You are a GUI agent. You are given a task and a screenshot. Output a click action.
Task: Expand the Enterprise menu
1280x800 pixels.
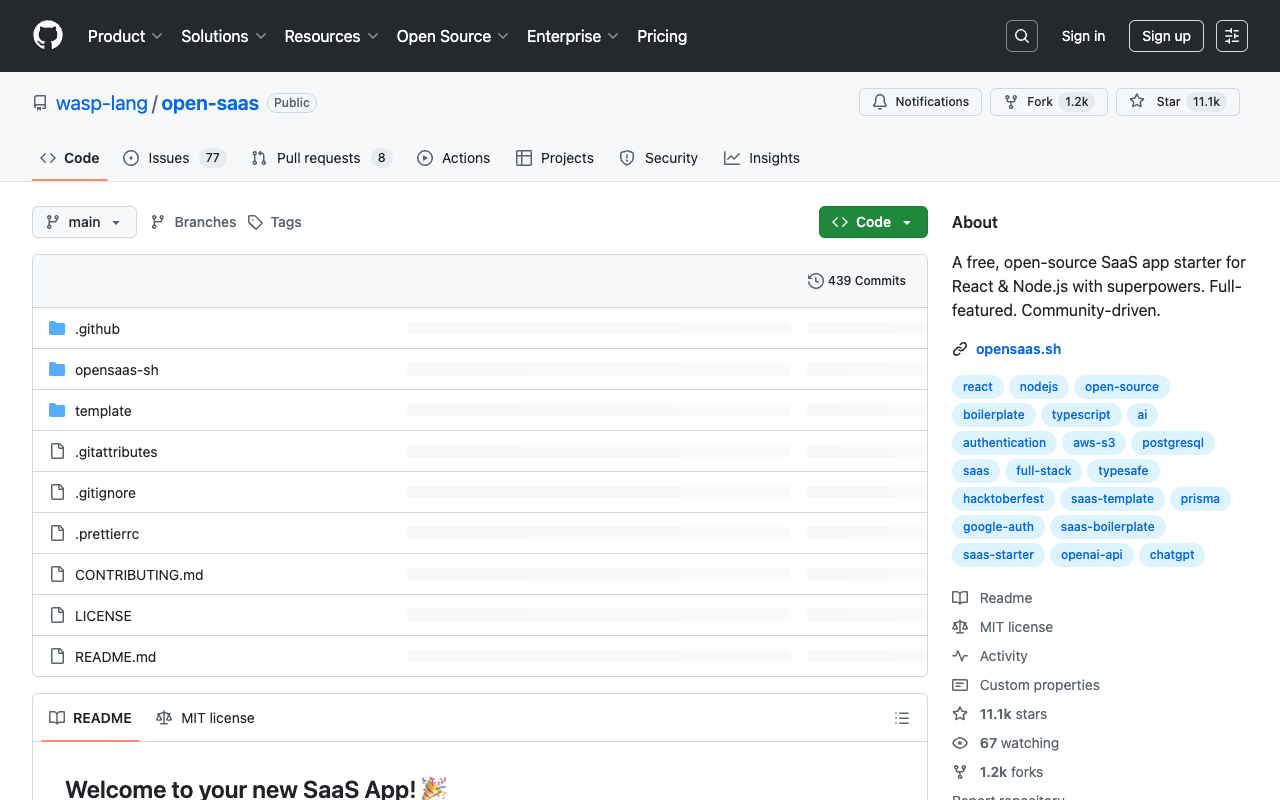(x=573, y=36)
